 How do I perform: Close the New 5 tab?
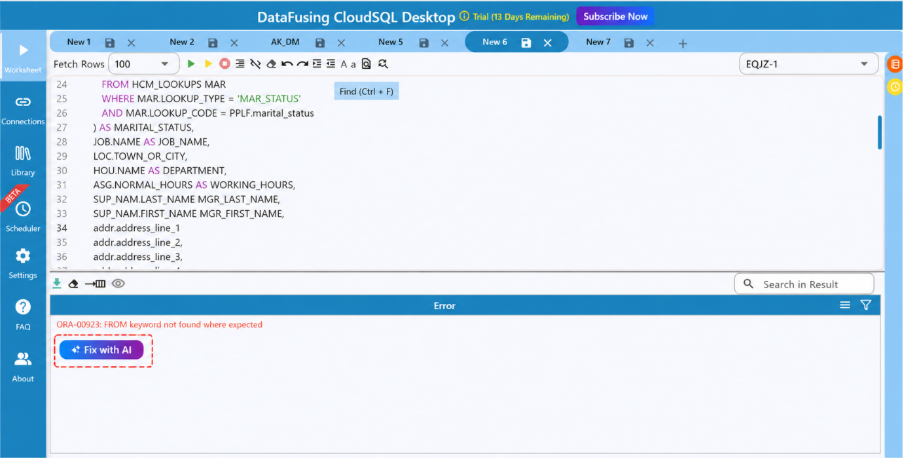pyautogui.click(x=445, y=43)
